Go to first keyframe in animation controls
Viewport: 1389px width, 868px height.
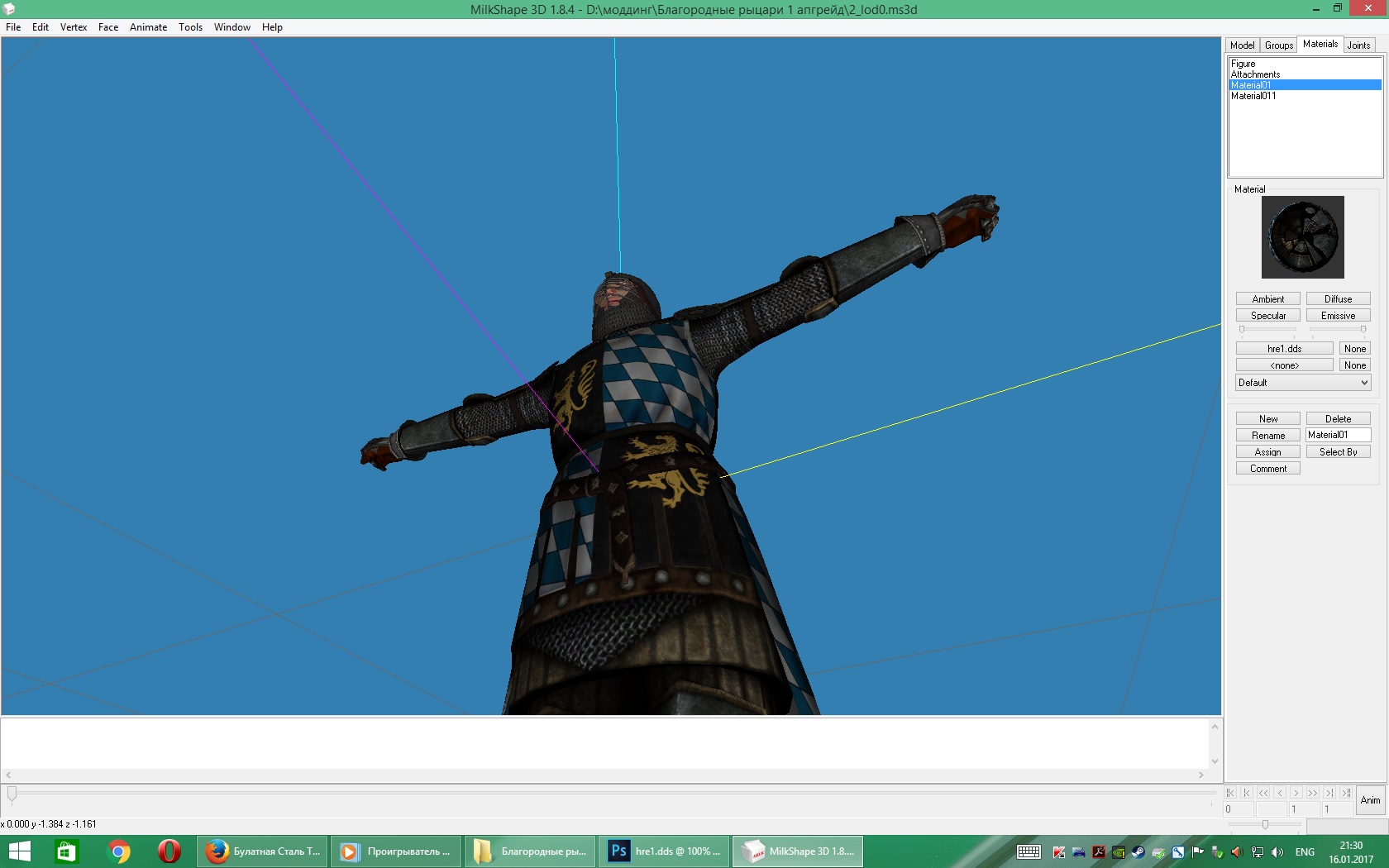point(1230,793)
